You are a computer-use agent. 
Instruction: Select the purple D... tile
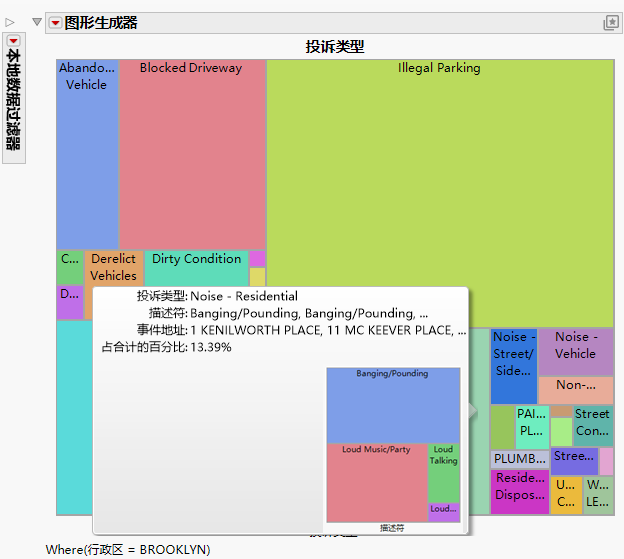[x=70, y=302]
